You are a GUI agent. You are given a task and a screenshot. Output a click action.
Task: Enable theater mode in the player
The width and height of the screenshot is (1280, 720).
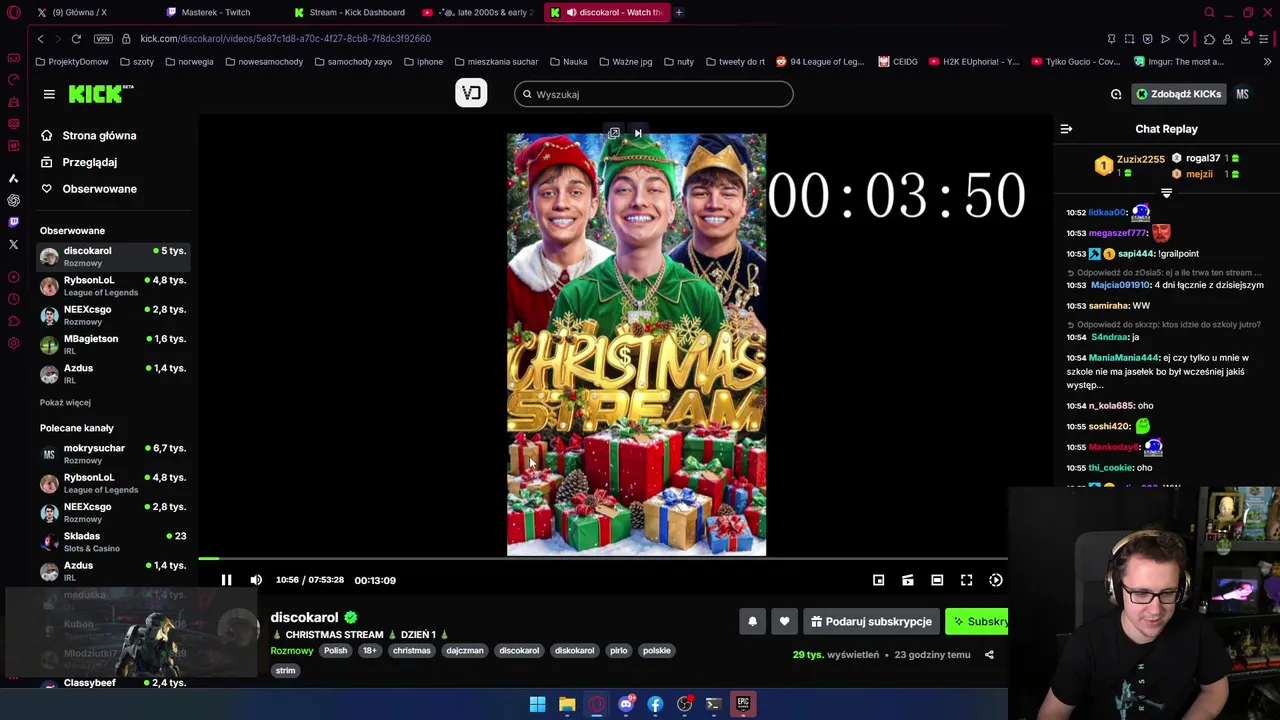pos(937,580)
